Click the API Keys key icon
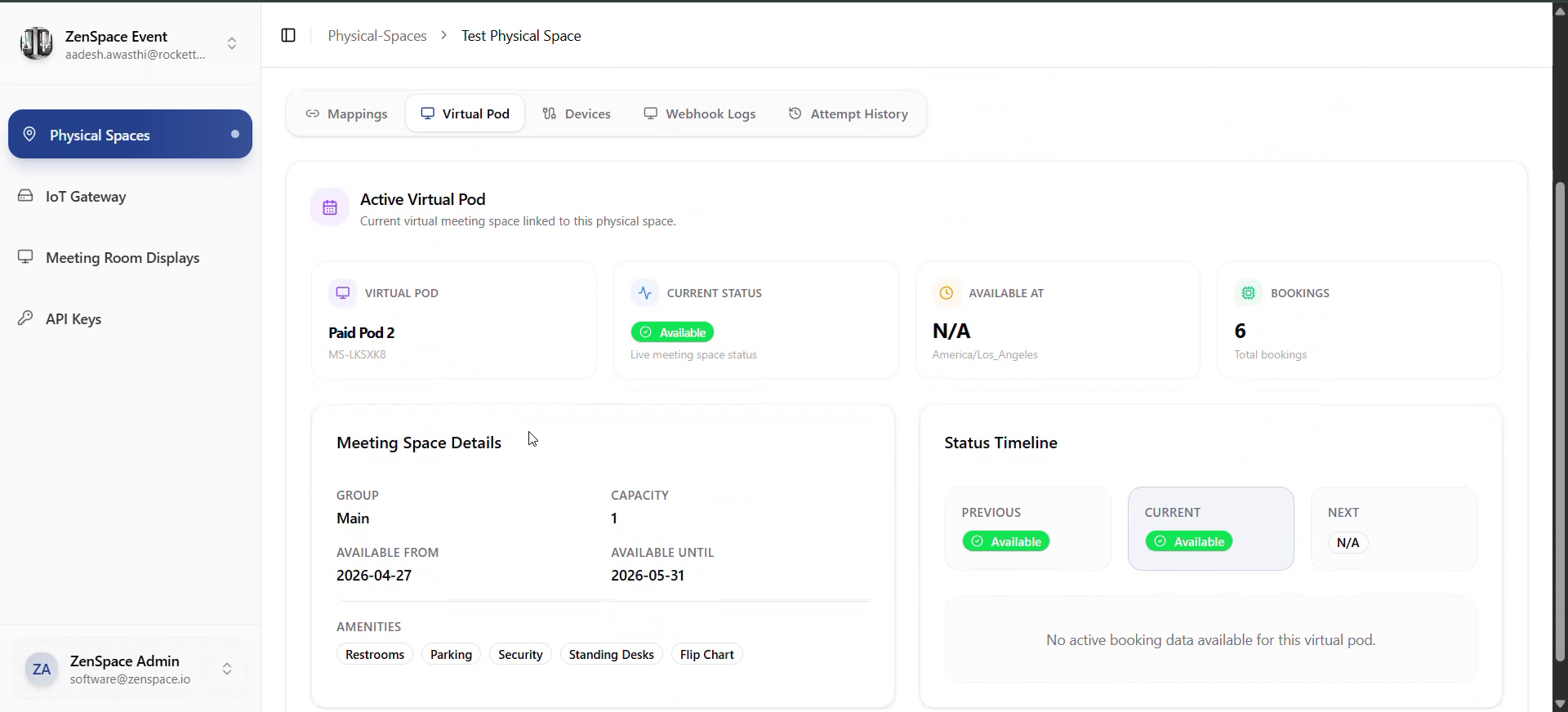This screenshot has height=712, width=1568. (25, 318)
